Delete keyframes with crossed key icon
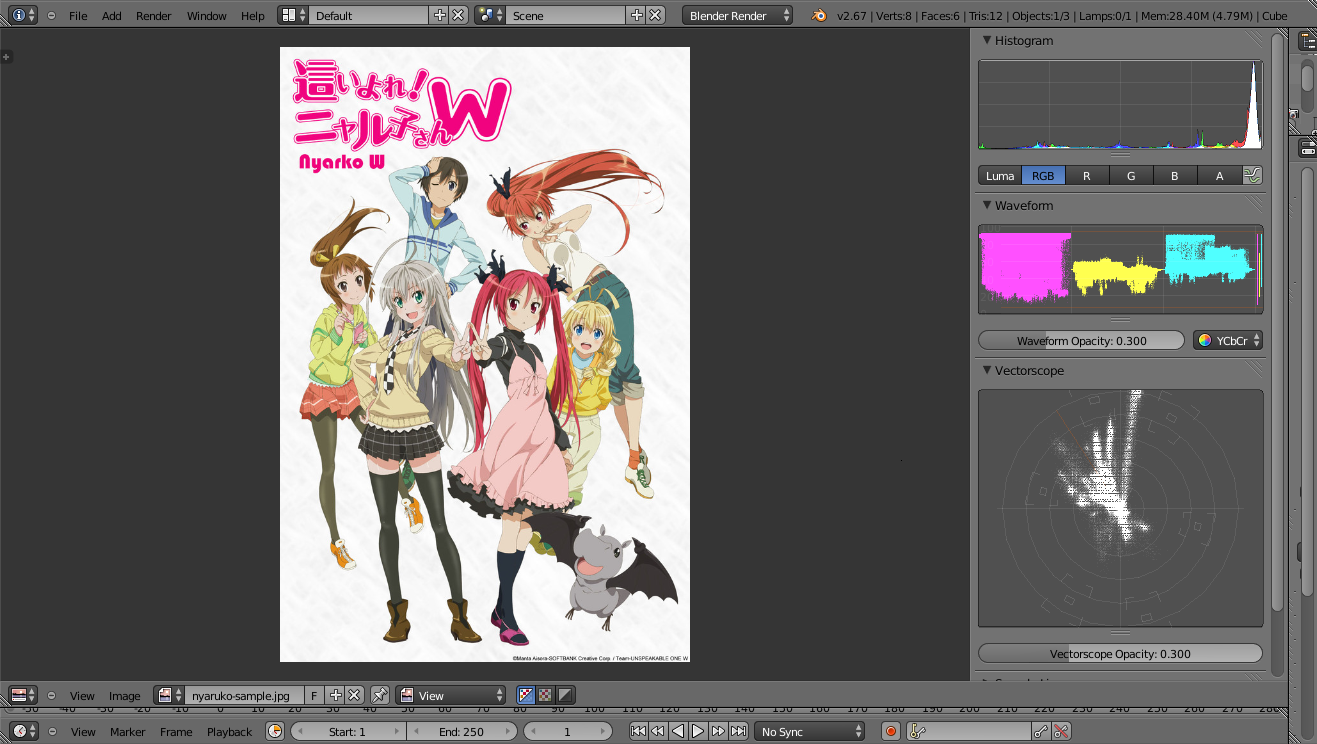 point(1062,731)
